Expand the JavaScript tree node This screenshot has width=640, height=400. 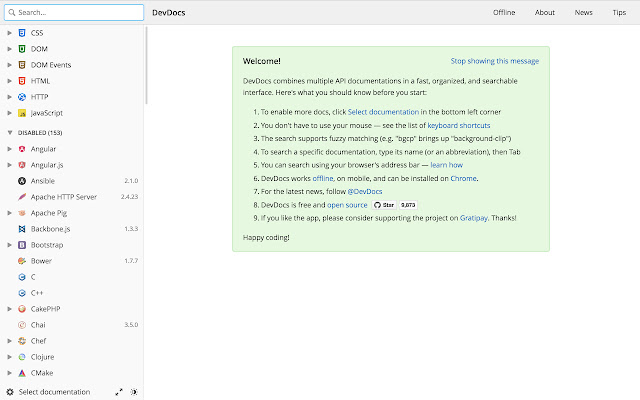pyautogui.click(x=9, y=113)
